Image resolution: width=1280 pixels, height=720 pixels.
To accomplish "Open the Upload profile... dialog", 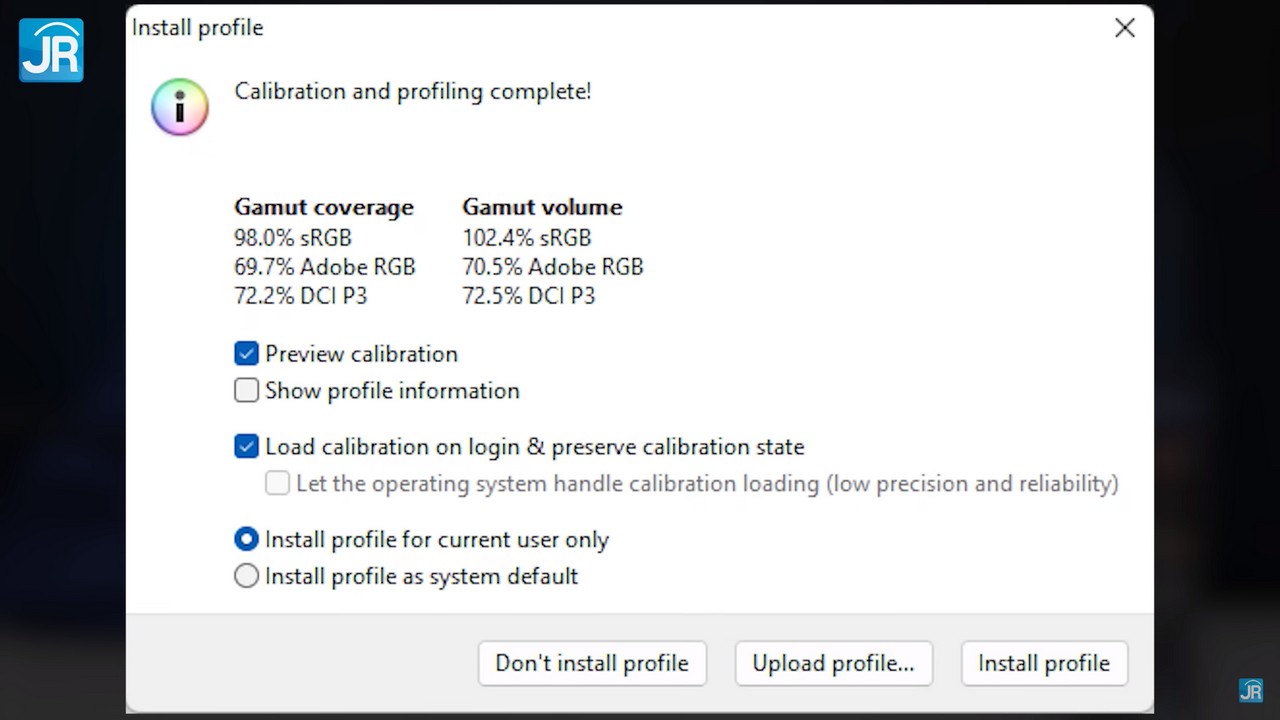I will (x=833, y=664).
